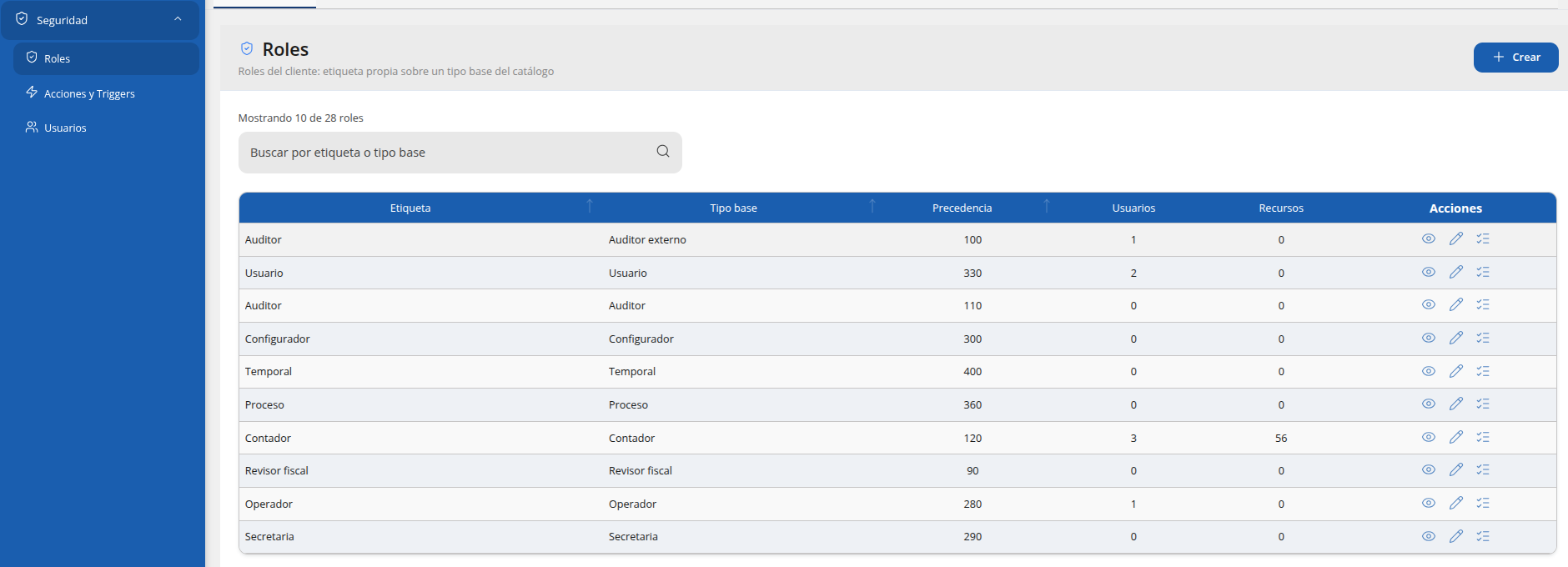View details of Auditor externo role row

1429,239
